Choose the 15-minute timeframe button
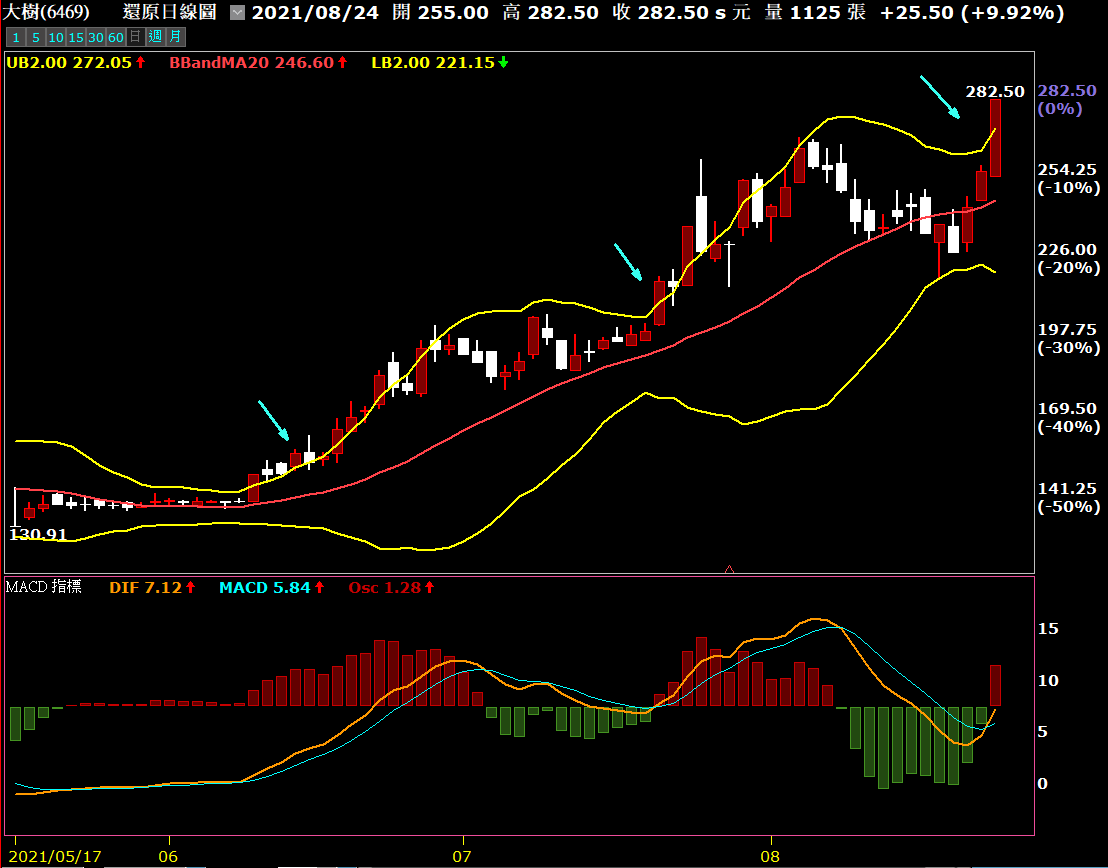Screen dimensions: 1108x868 76,37
